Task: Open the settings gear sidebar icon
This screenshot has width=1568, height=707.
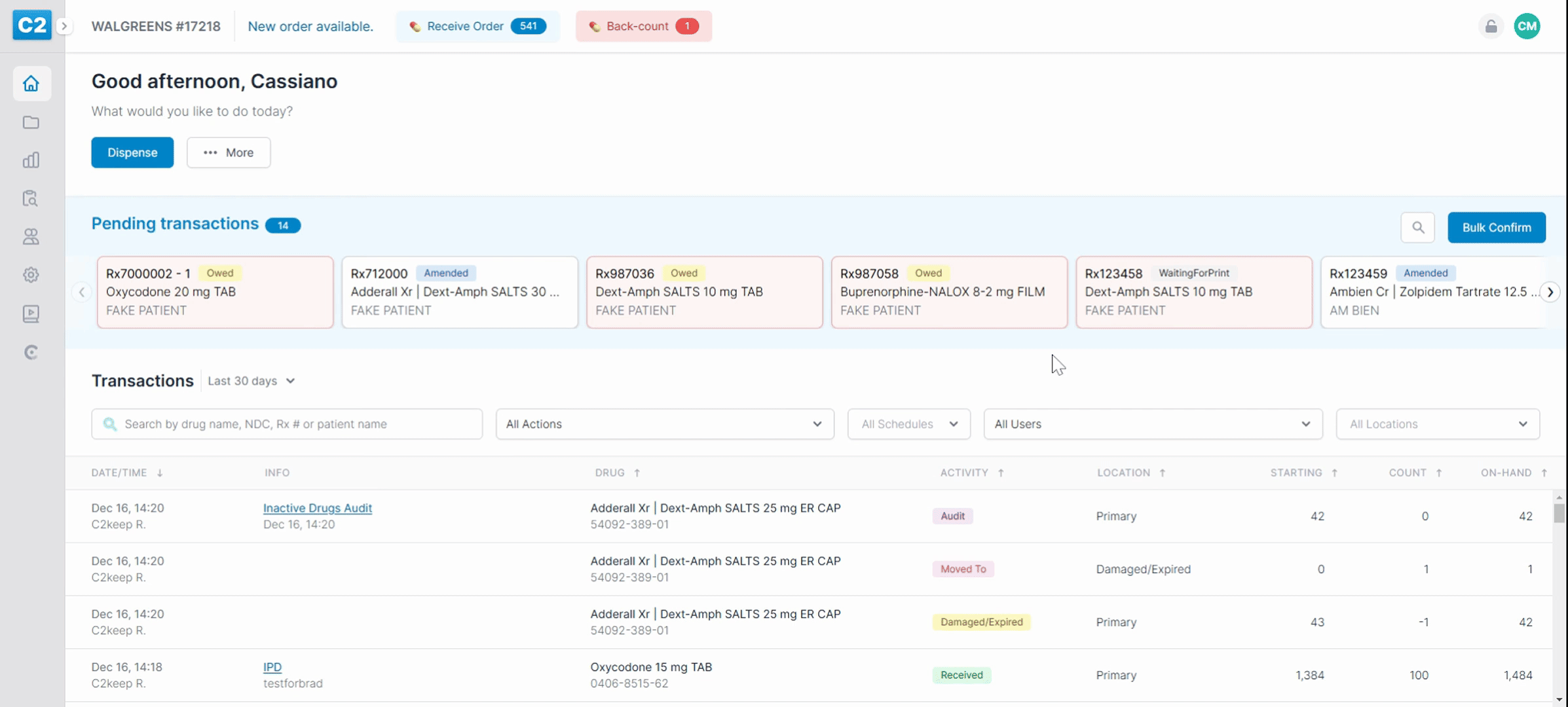Action: tap(31, 275)
